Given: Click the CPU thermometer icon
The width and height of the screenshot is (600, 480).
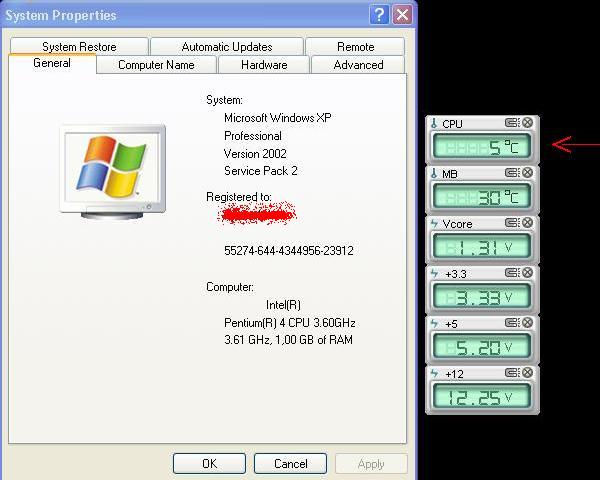Looking at the screenshot, I should point(434,123).
